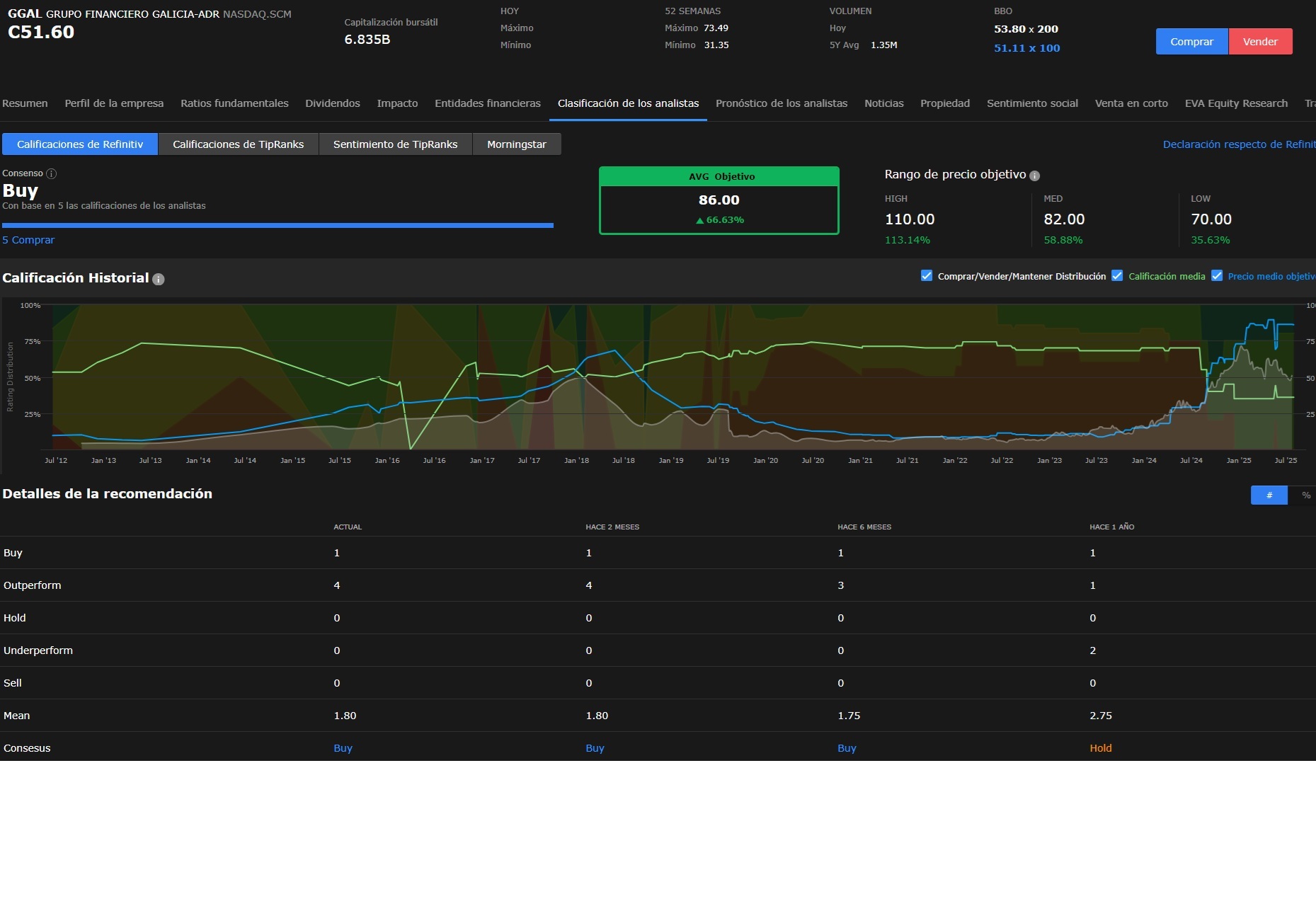Viewport: 1316px width, 906px height.
Task: Toggle the Precio medio objetivo checkbox
Action: pyautogui.click(x=1217, y=275)
